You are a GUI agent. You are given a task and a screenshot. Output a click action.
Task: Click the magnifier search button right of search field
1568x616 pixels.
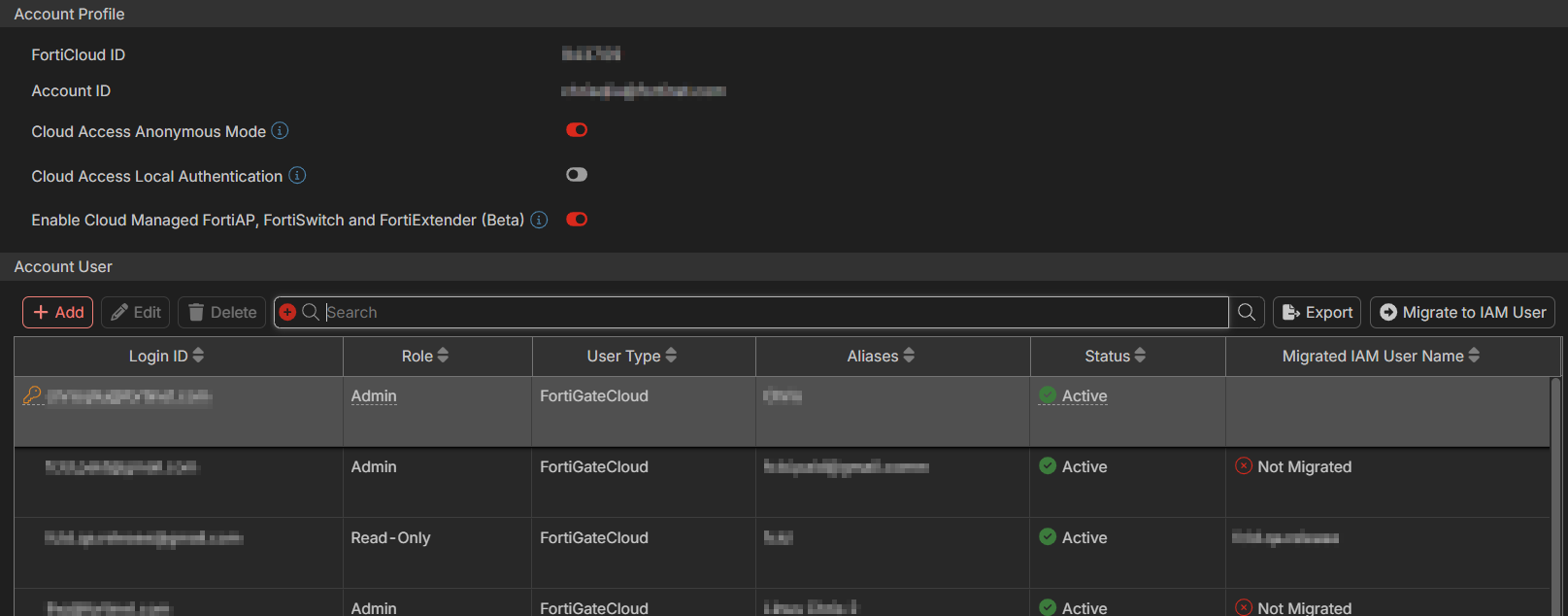(1247, 312)
